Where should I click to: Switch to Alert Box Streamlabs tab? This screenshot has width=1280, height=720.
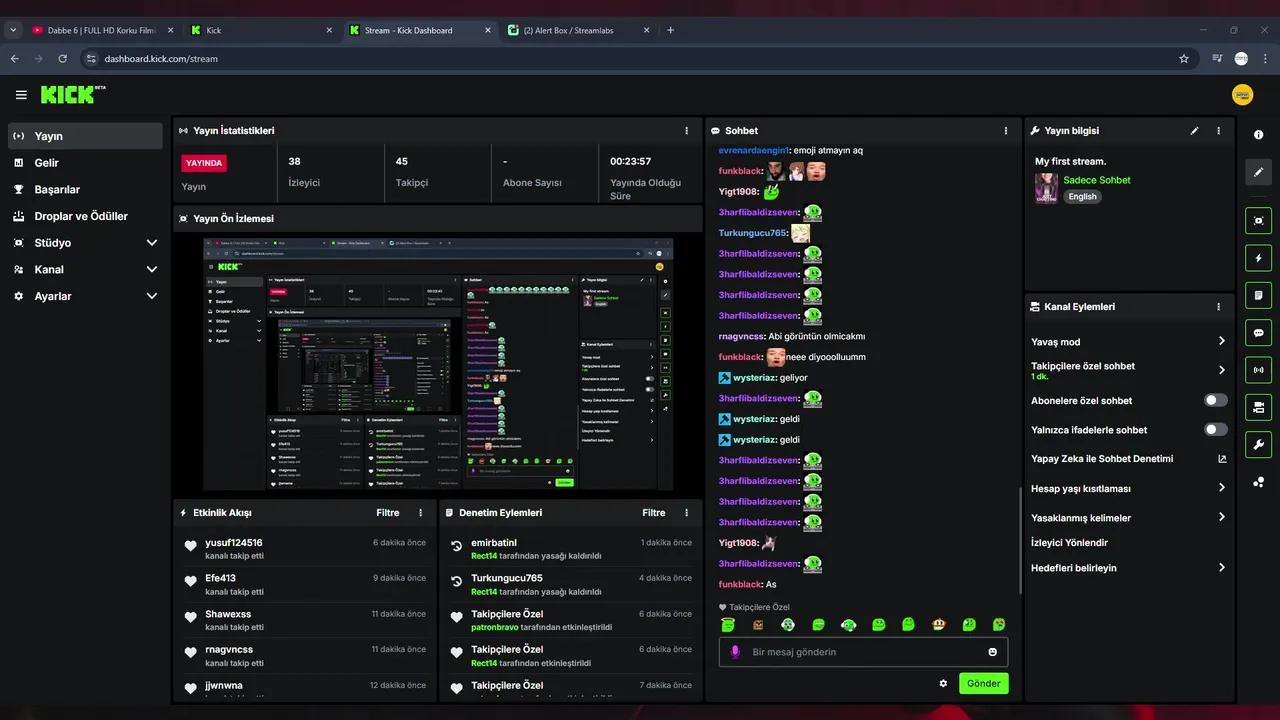coord(578,30)
